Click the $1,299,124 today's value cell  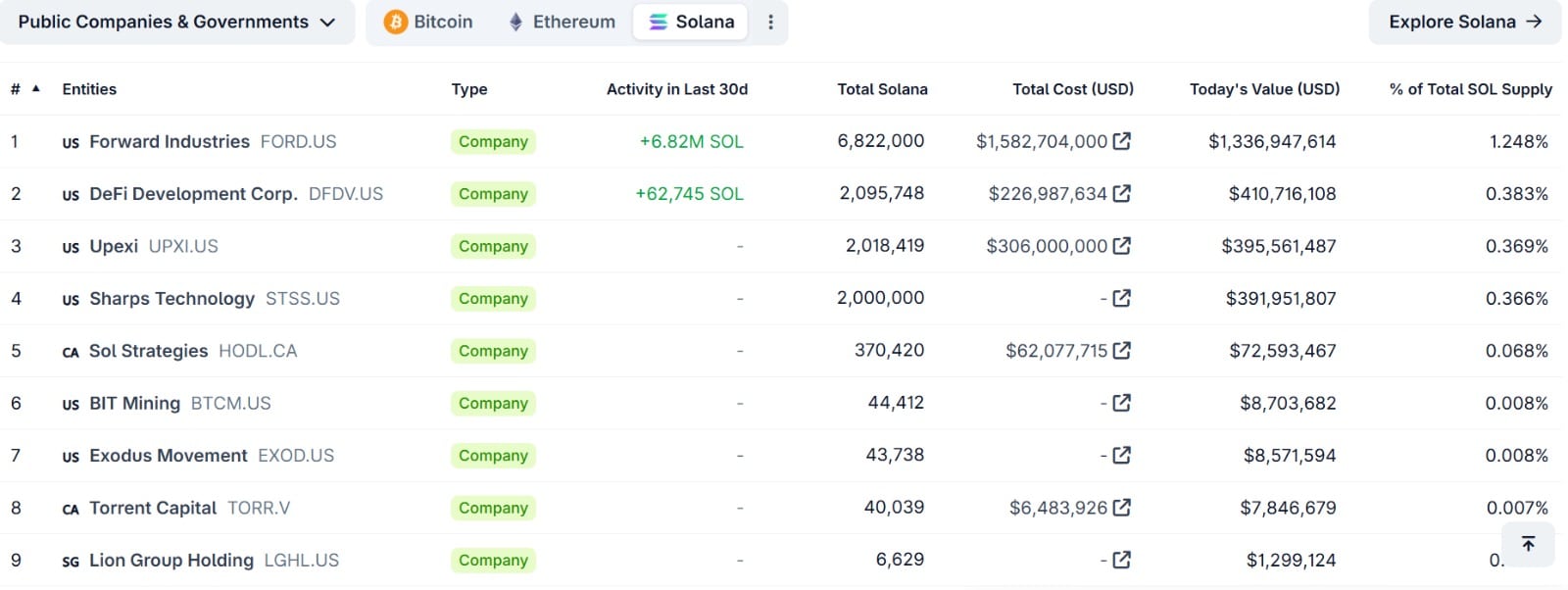pos(1291,560)
